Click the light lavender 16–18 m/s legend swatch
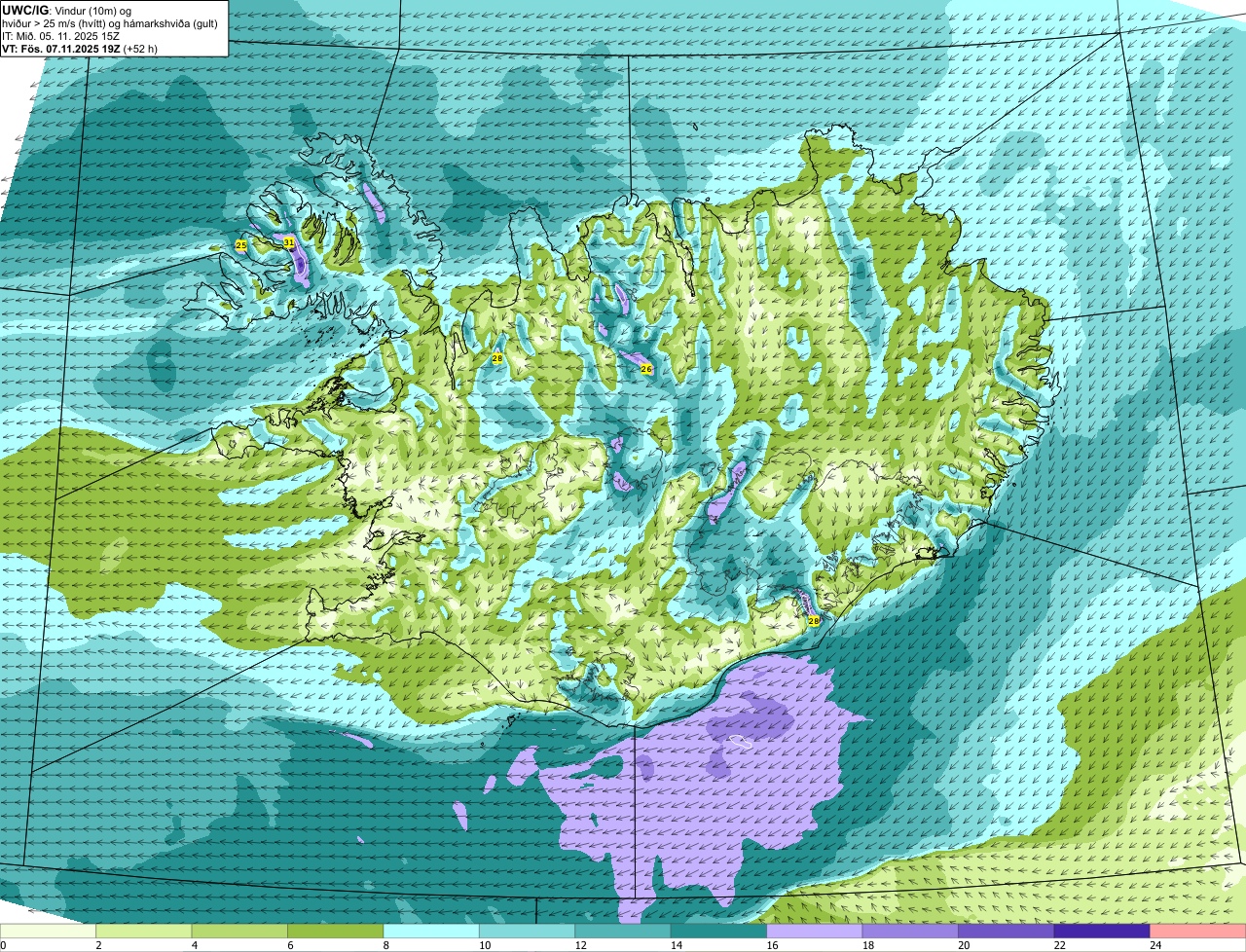Image resolution: width=1246 pixels, height=952 pixels. pyautogui.click(x=815, y=932)
